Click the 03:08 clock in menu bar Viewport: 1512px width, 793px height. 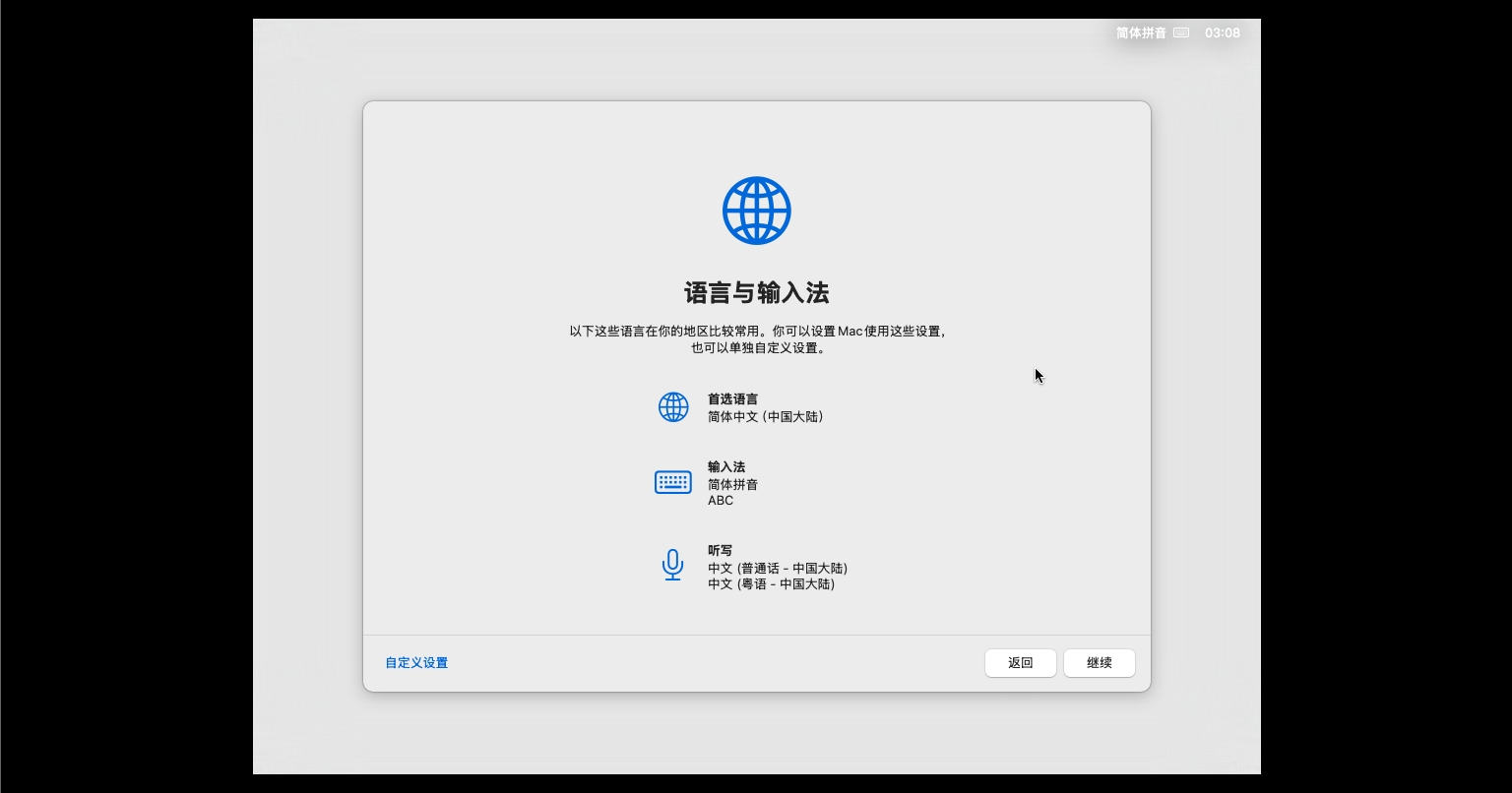1223,32
